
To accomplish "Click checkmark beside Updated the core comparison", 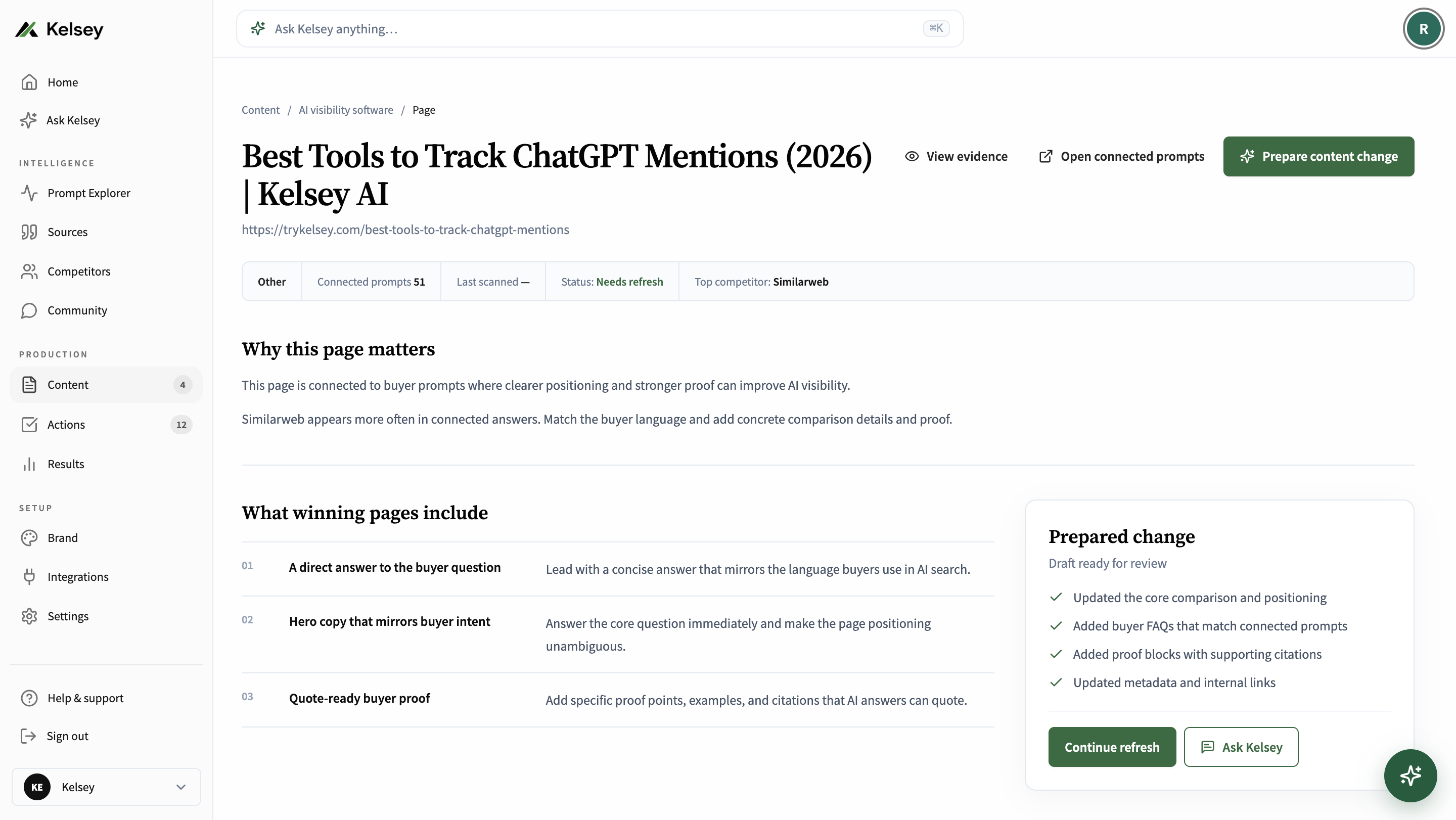I will [1056, 598].
